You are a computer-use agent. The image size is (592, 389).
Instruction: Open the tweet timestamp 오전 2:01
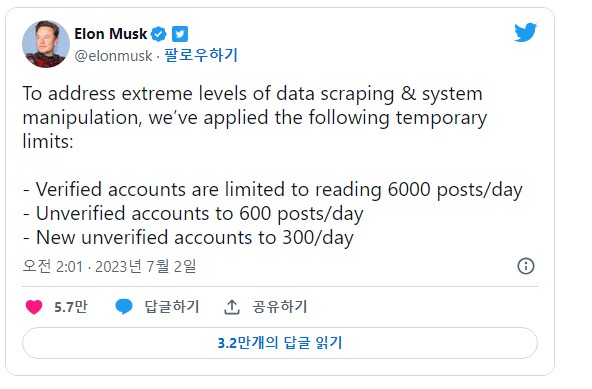coord(52,266)
